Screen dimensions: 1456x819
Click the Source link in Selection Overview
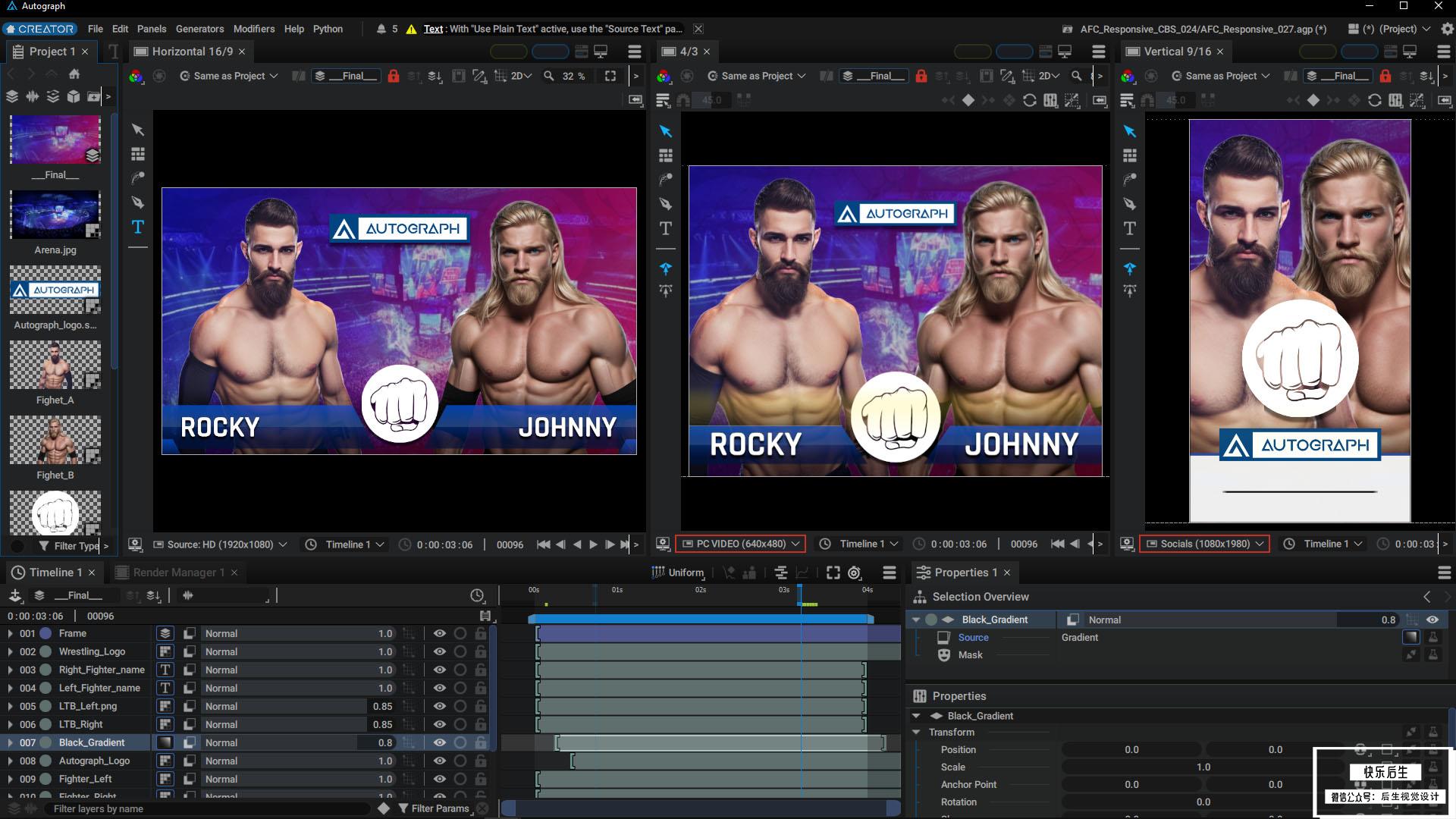[x=973, y=638]
